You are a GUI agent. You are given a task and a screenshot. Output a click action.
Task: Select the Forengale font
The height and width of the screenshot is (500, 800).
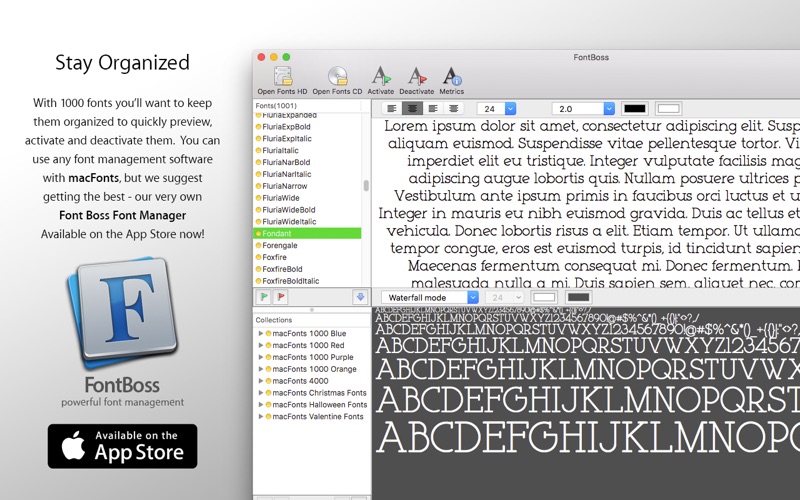coord(307,245)
